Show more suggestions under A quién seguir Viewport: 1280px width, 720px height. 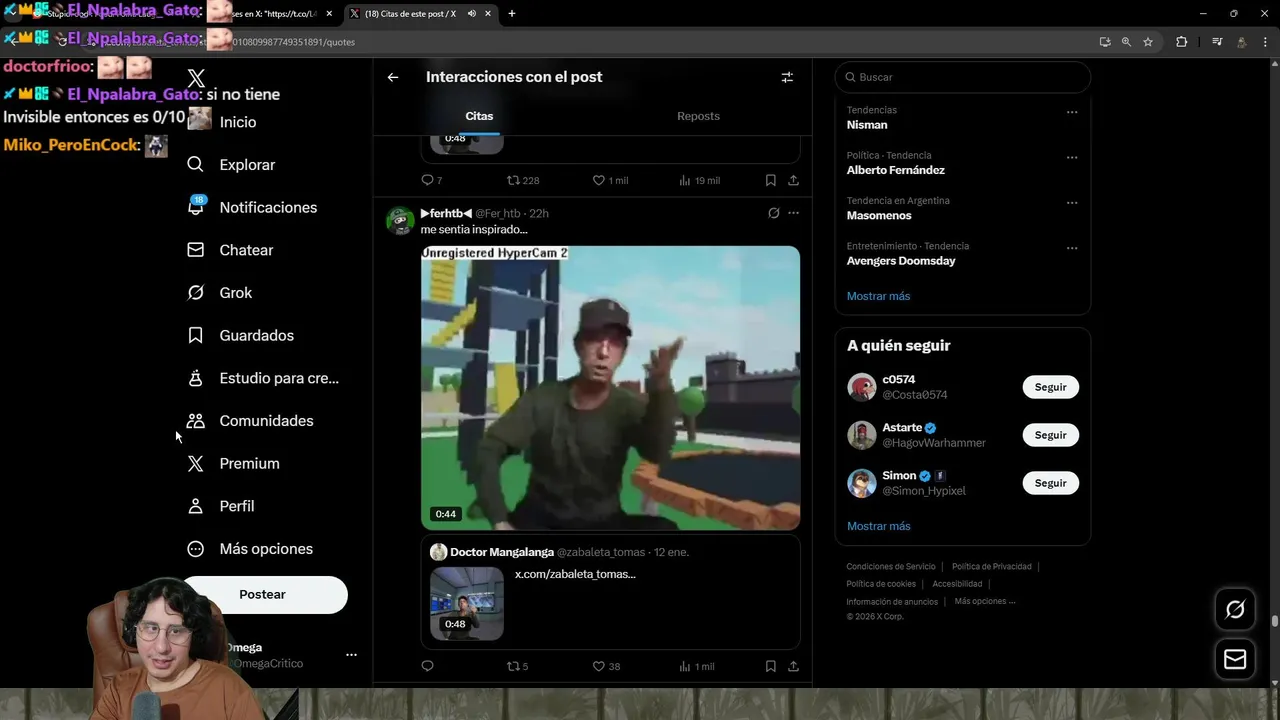878,526
